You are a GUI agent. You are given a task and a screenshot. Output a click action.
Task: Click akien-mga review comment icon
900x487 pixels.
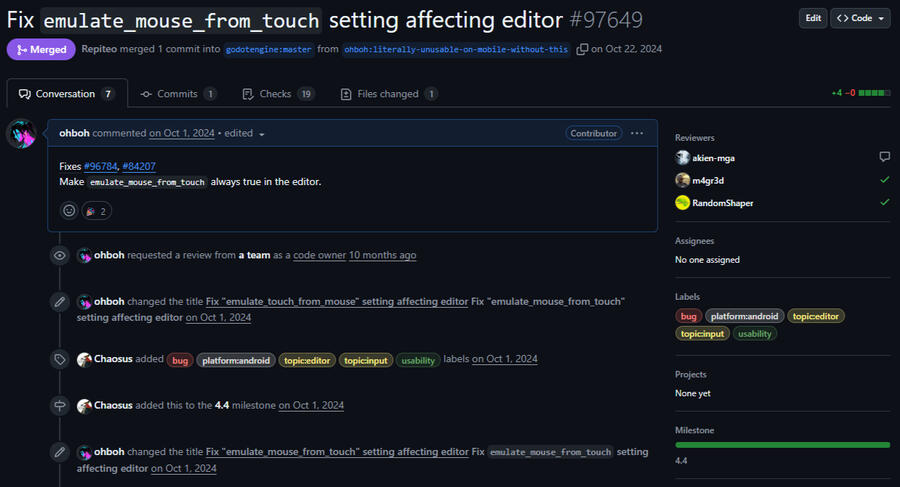[884, 157]
